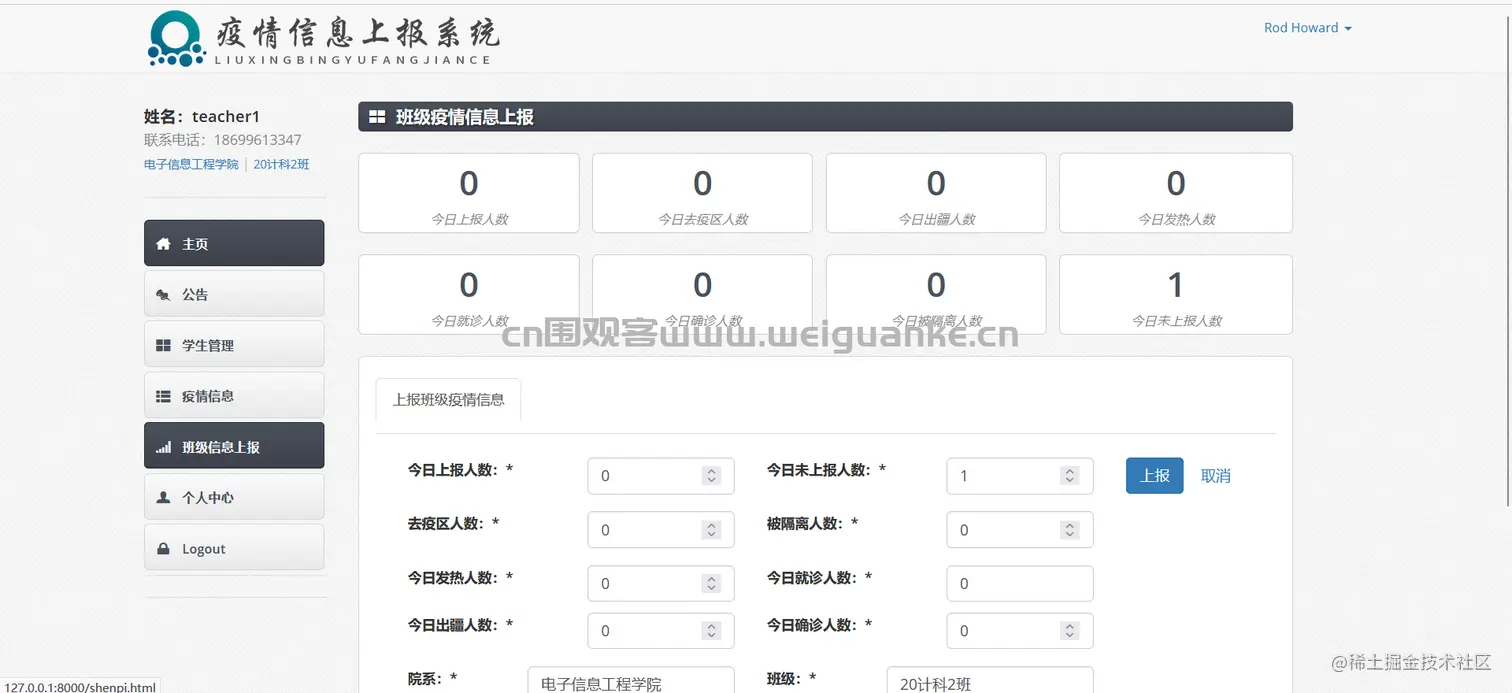Focus the 去疫区人数 input field
1512x693 pixels.
tap(661, 530)
